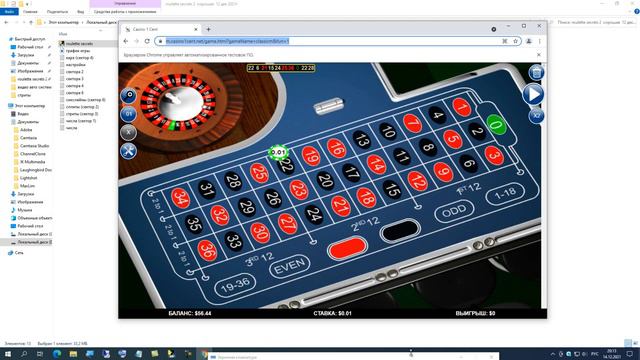
Task: Place a bet on 19-36
Action: 235,286
